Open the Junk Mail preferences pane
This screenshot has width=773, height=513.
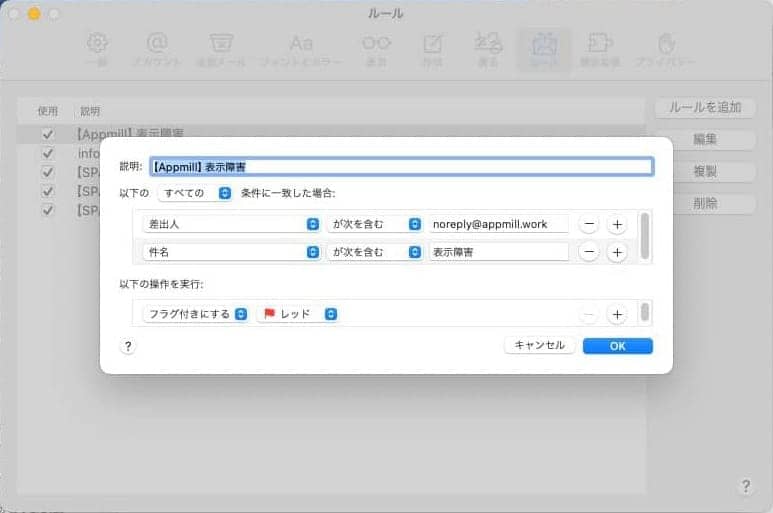coord(221,49)
